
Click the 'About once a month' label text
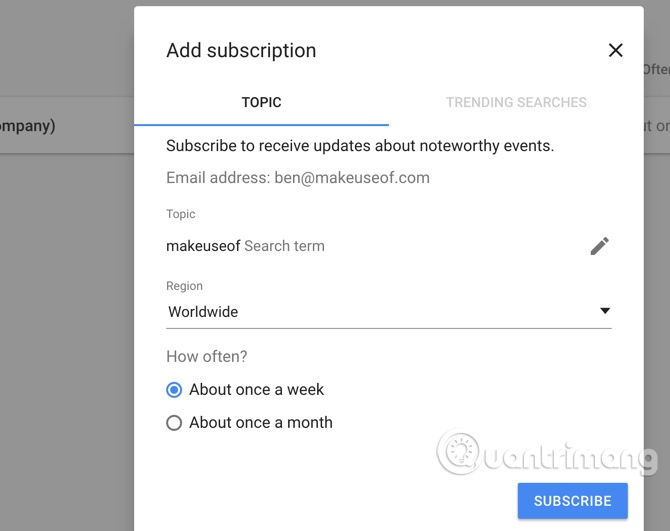click(261, 423)
